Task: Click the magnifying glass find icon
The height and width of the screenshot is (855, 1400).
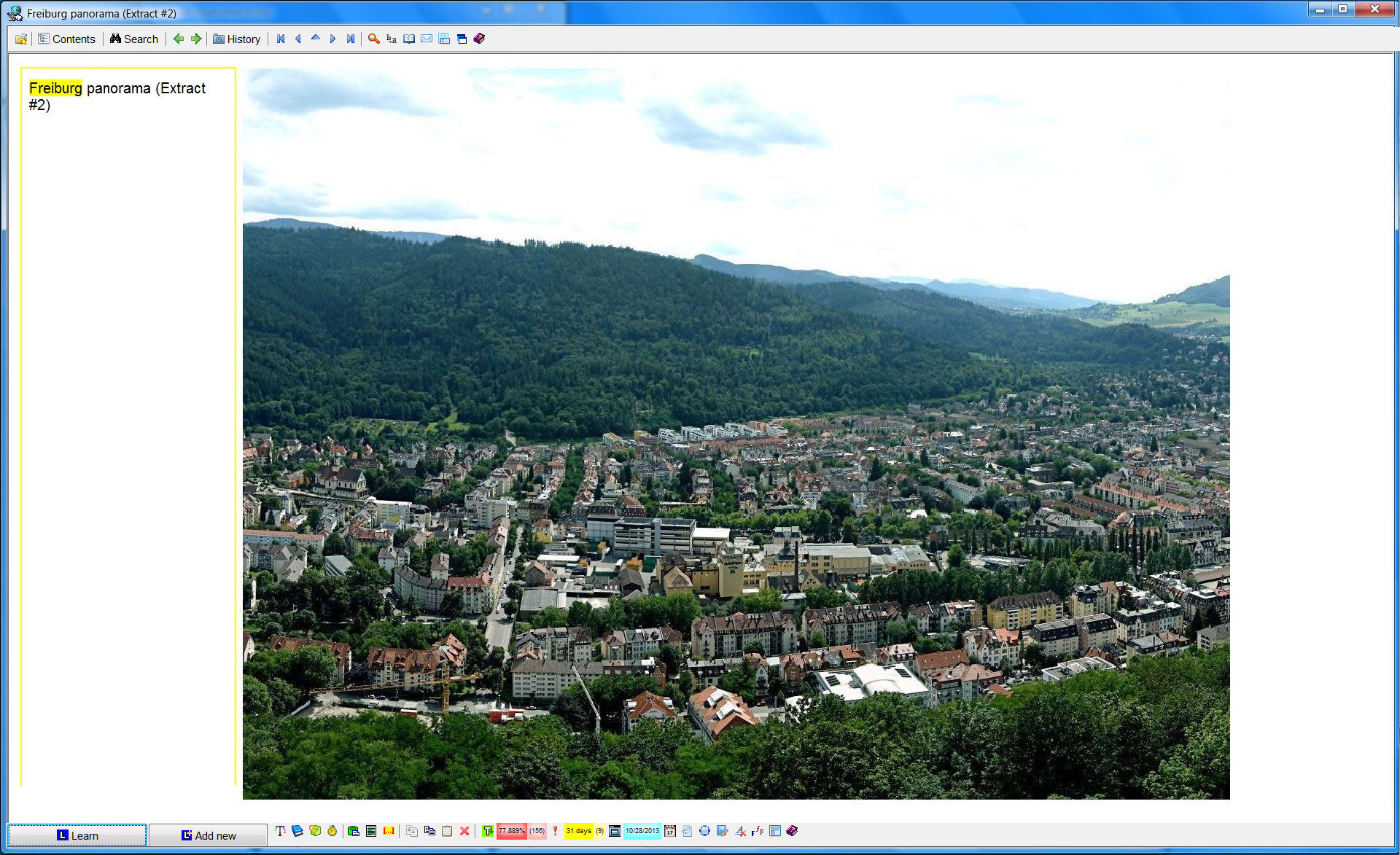Action: [373, 39]
